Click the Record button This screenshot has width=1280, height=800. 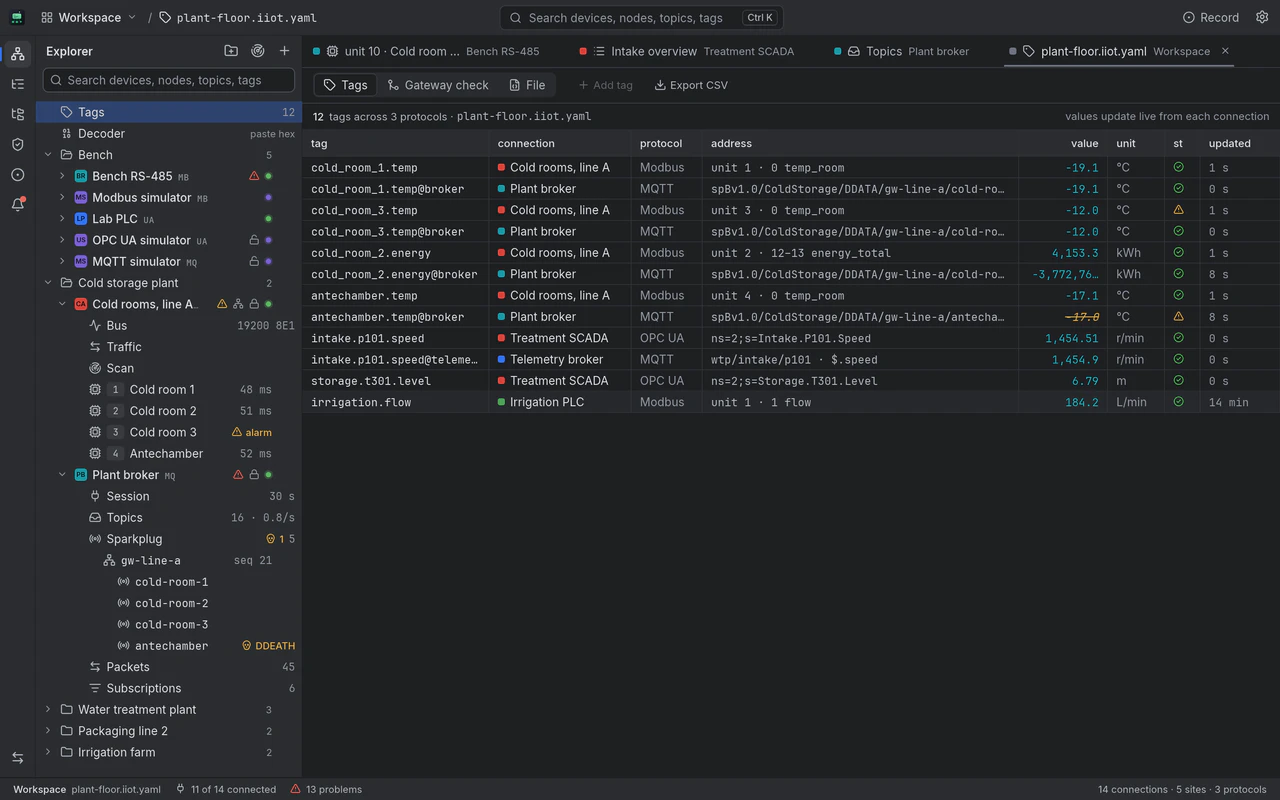click(1211, 17)
